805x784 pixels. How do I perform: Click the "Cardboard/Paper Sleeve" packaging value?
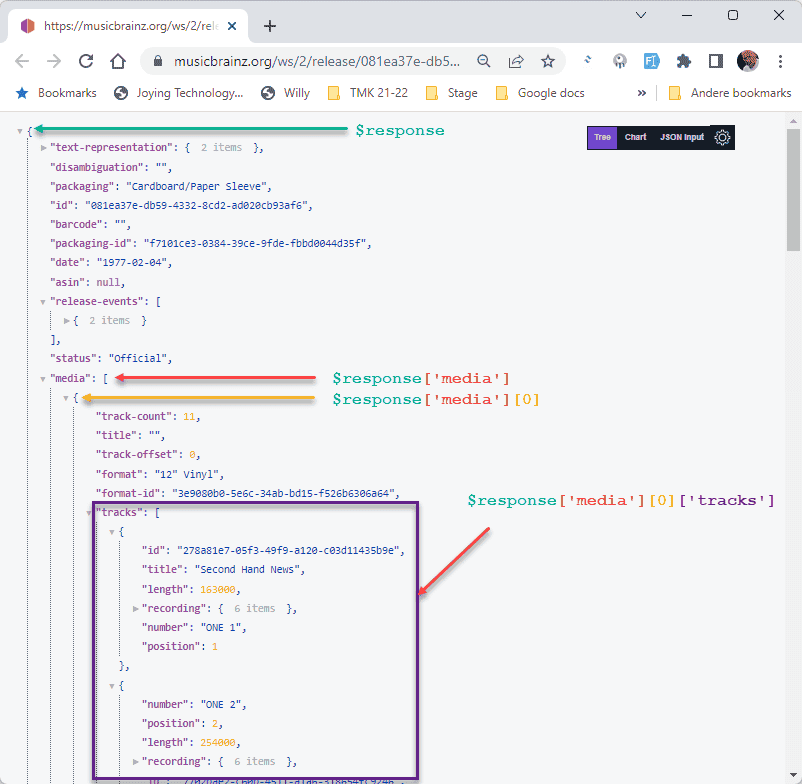(x=197, y=186)
